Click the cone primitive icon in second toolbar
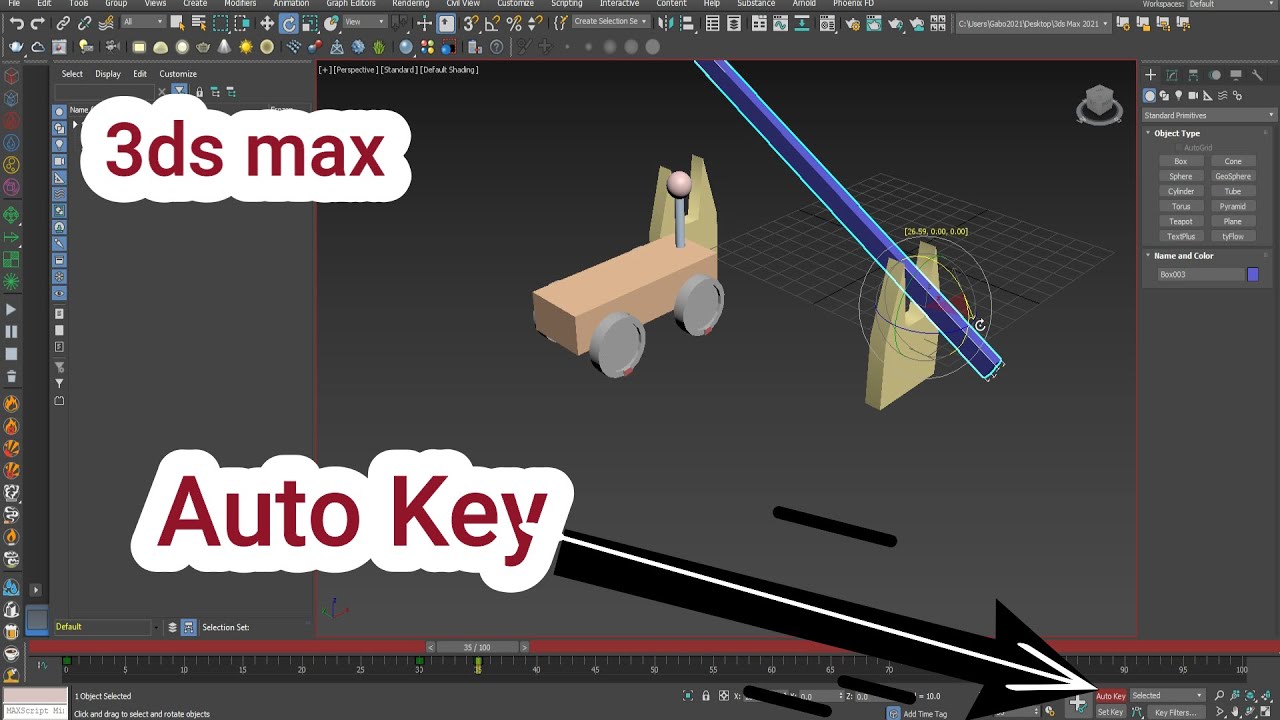This screenshot has height=720, width=1280. coord(225,46)
